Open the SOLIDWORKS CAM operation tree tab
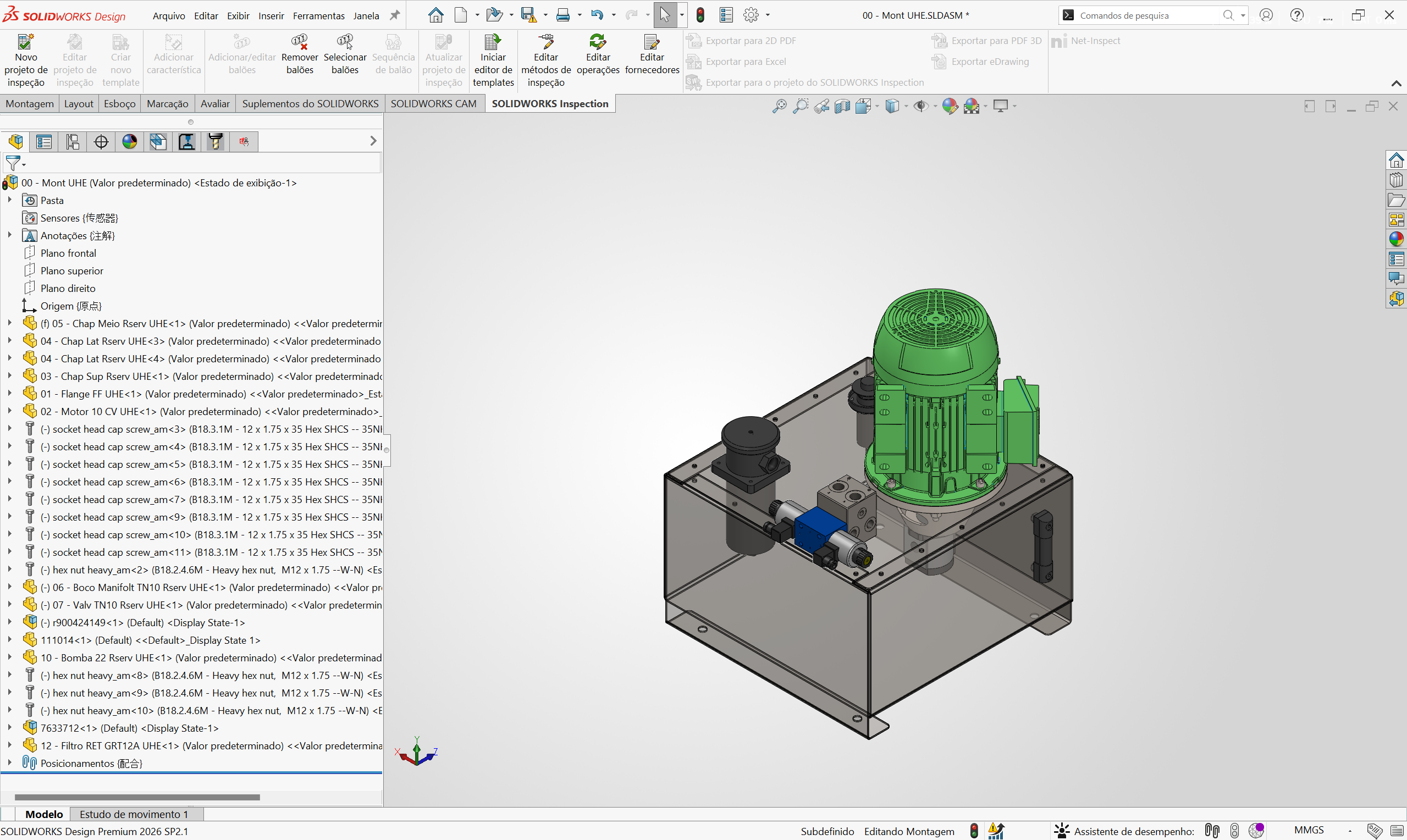The width and height of the screenshot is (1407, 840). point(187,141)
